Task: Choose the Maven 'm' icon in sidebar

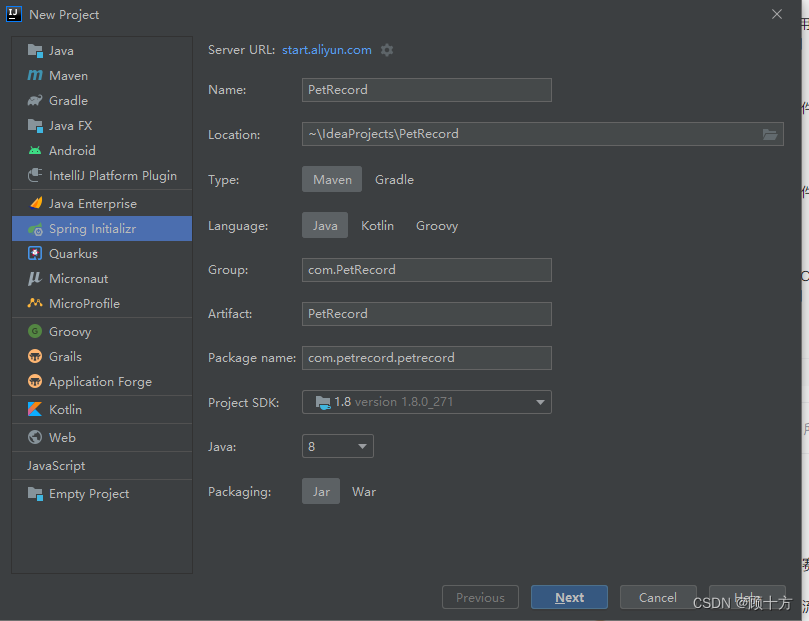Action: (x=35, y=75)
